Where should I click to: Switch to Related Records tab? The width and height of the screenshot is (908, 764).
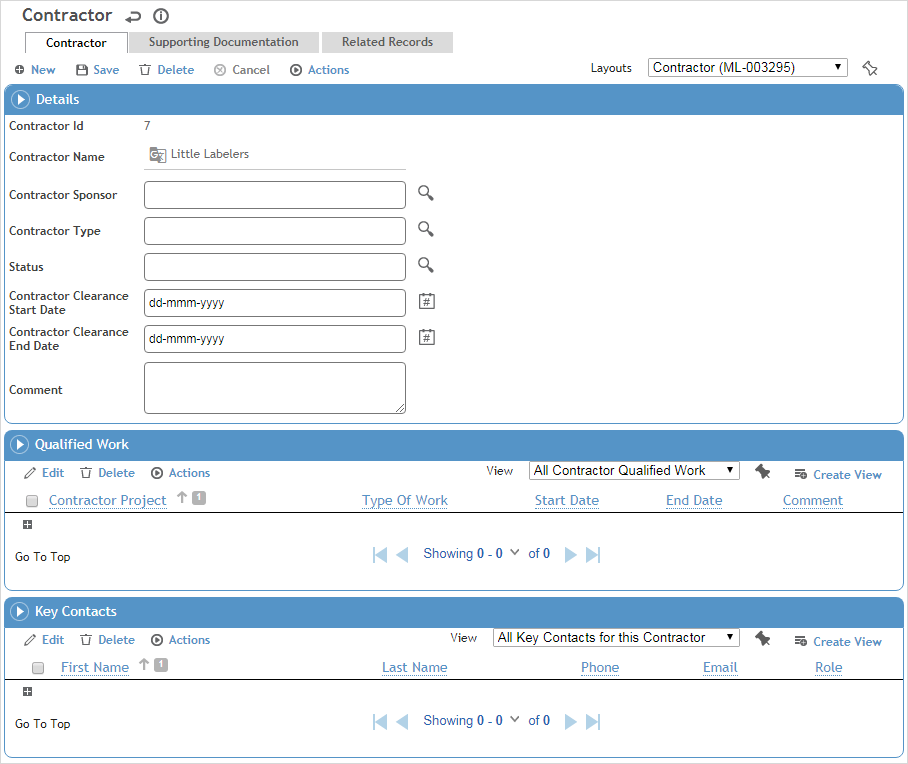[x=387, y=42]
